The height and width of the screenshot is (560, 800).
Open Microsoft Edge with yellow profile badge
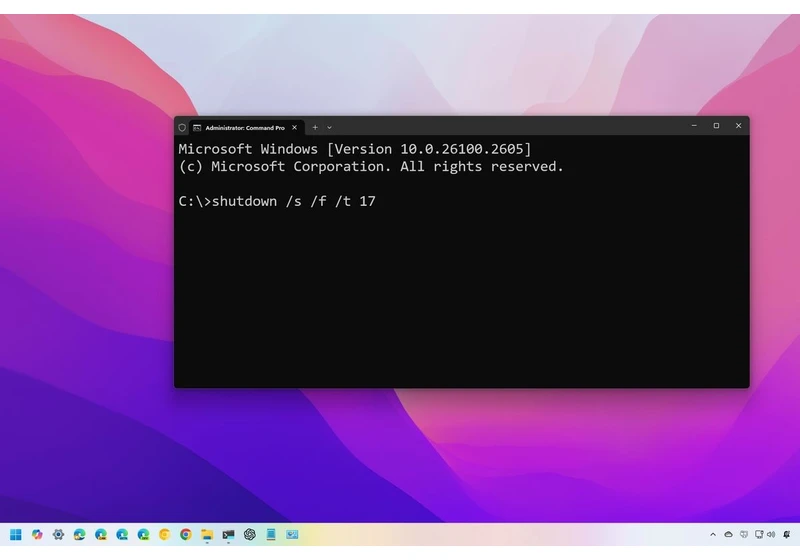(x=80, y=534)
